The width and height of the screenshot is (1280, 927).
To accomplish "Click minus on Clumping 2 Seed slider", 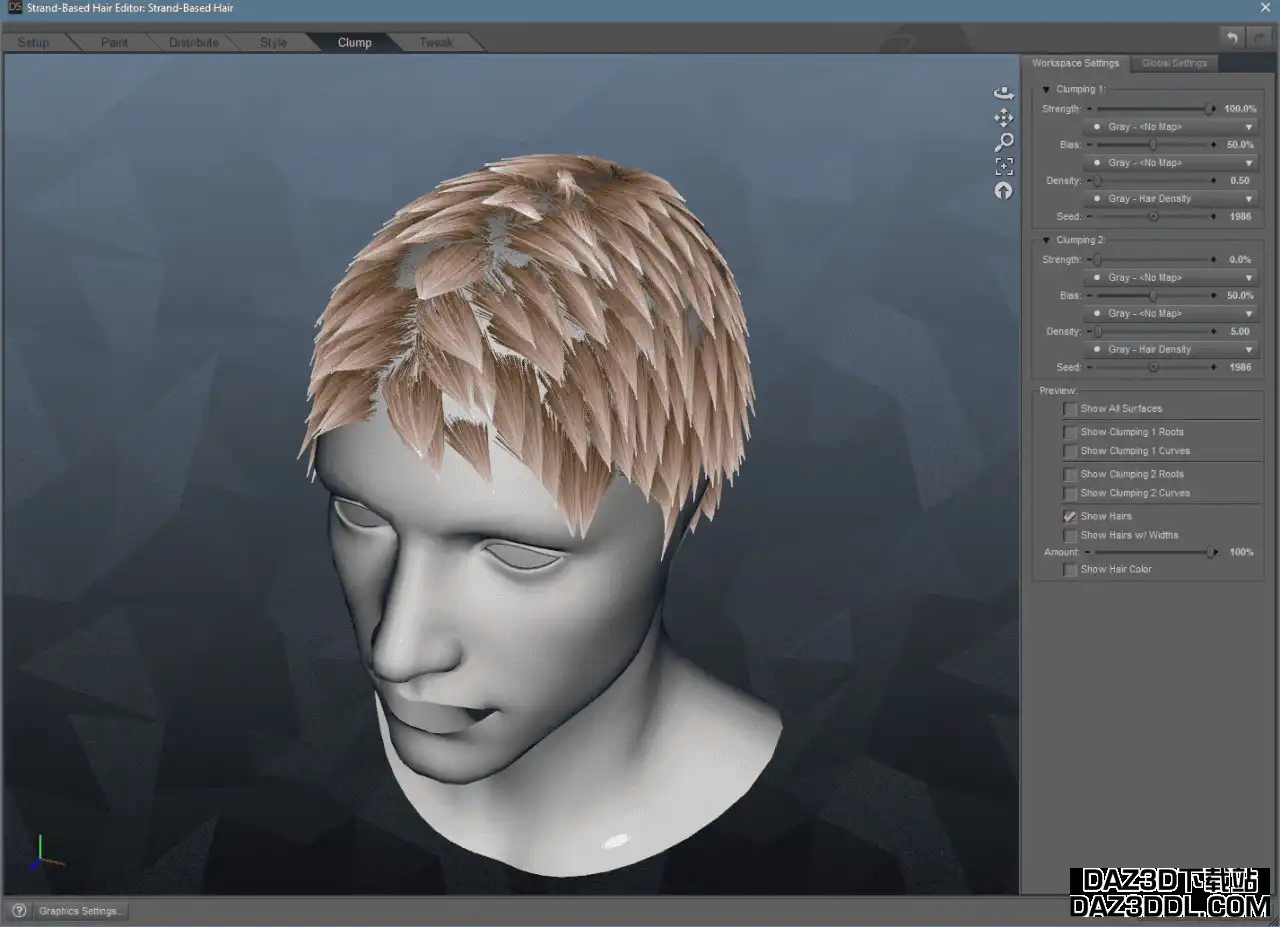I will (1091, 367).
